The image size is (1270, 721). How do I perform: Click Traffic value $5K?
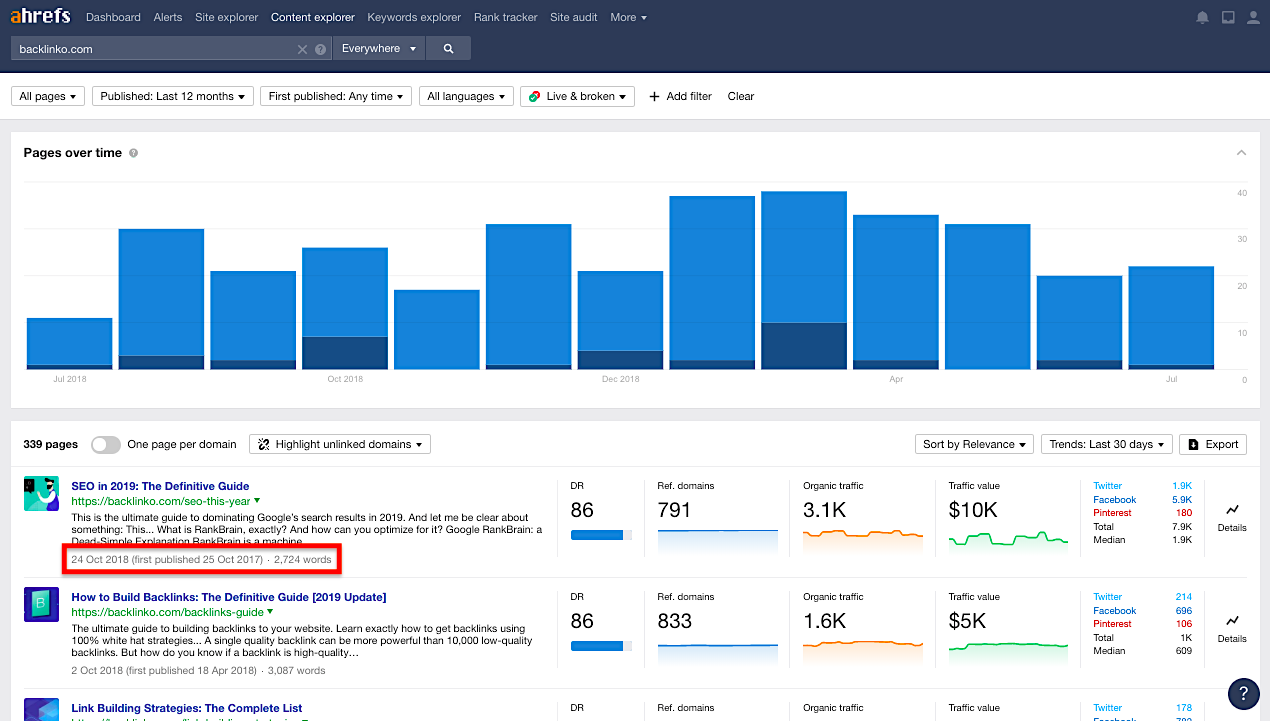click(x=967, y=621)
